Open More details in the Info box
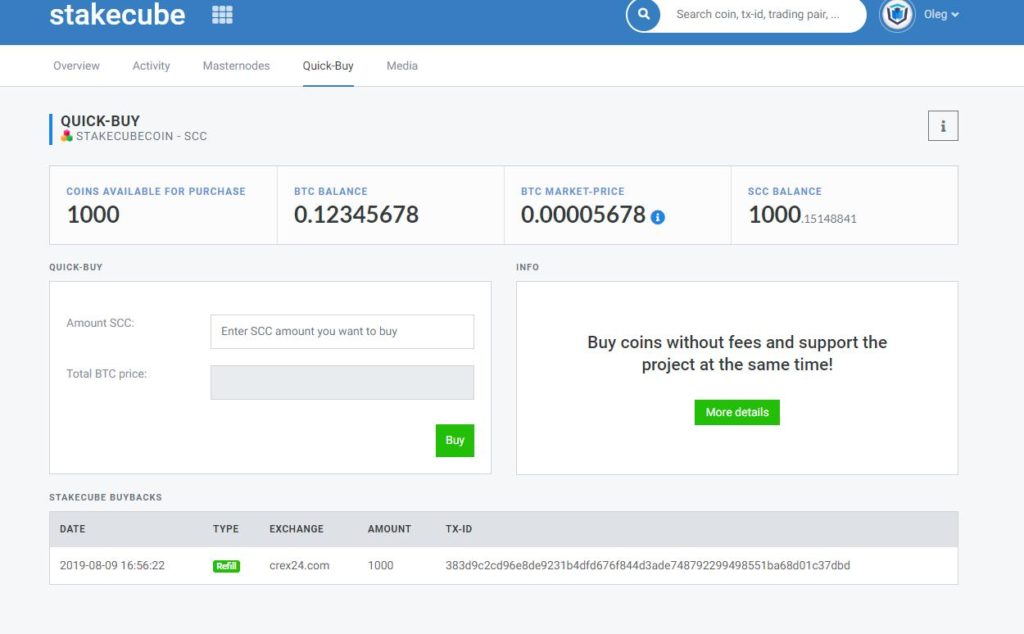This screenshot has height=634, width=1024. pyautogui.click(x=737, y=412)
